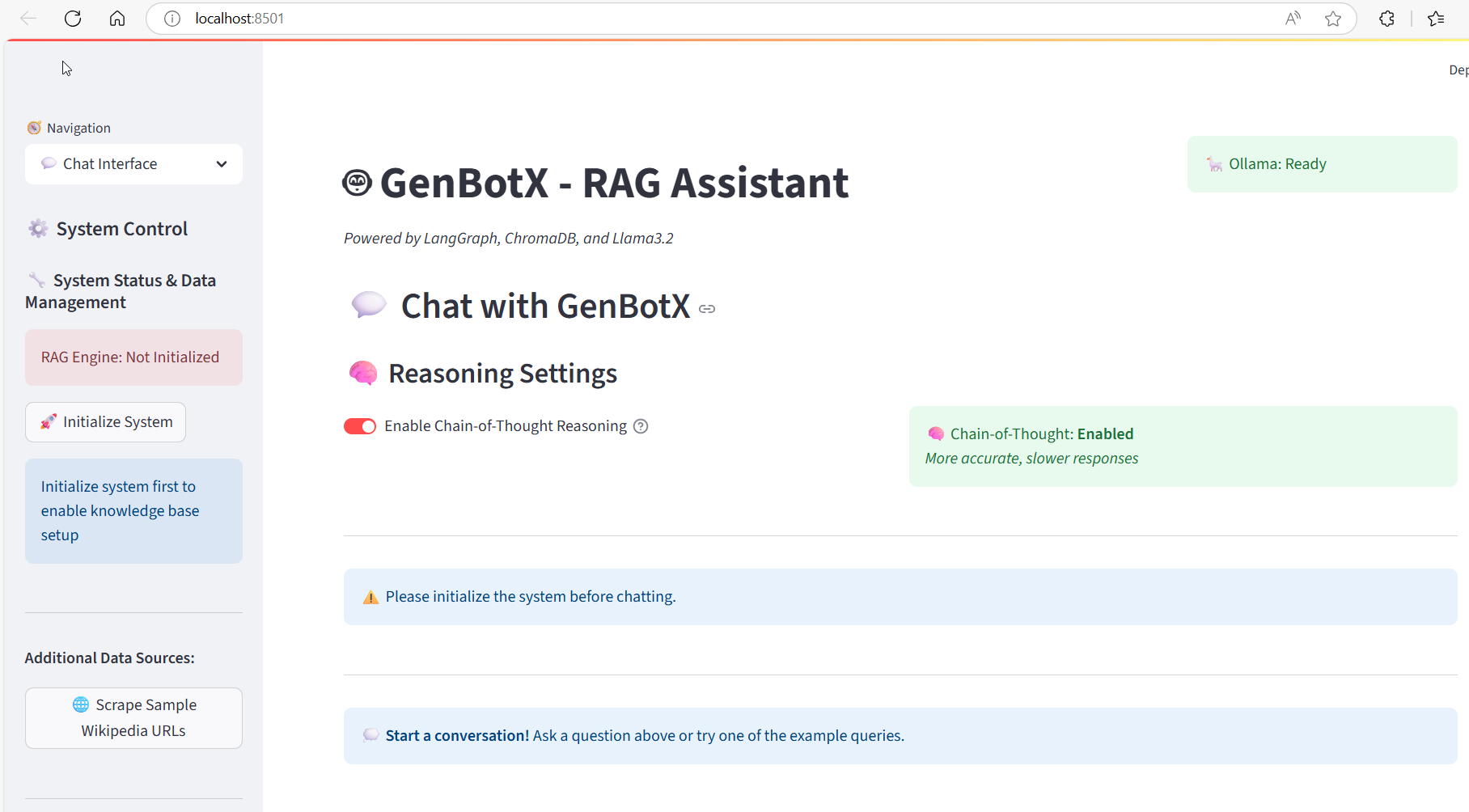This screenshot has height=812, width=1469.
Task: Click the brain icon next to Reasoning Settings
Action: coord(363,373)
